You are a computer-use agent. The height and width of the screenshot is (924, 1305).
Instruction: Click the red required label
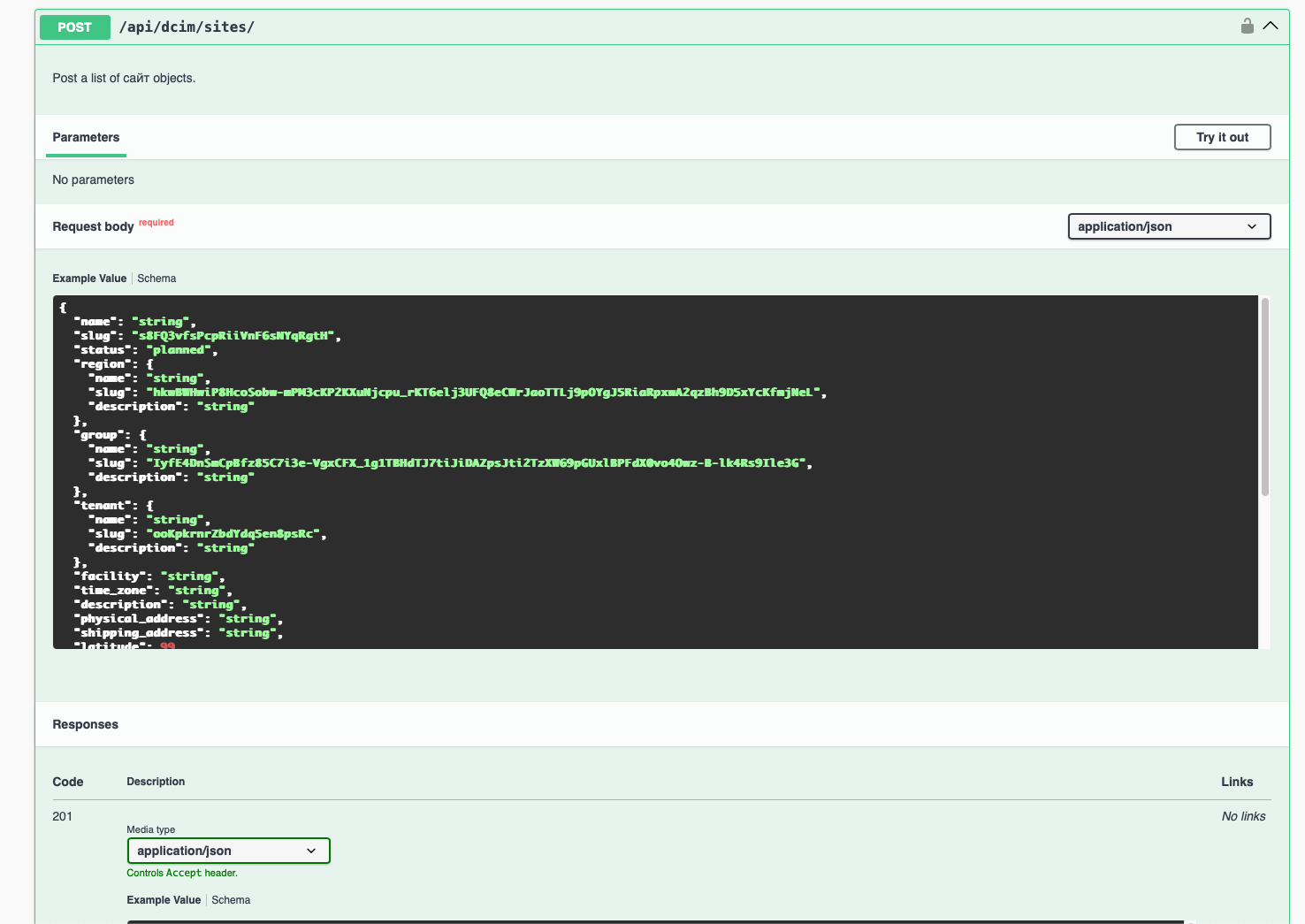tap(156, 223)
